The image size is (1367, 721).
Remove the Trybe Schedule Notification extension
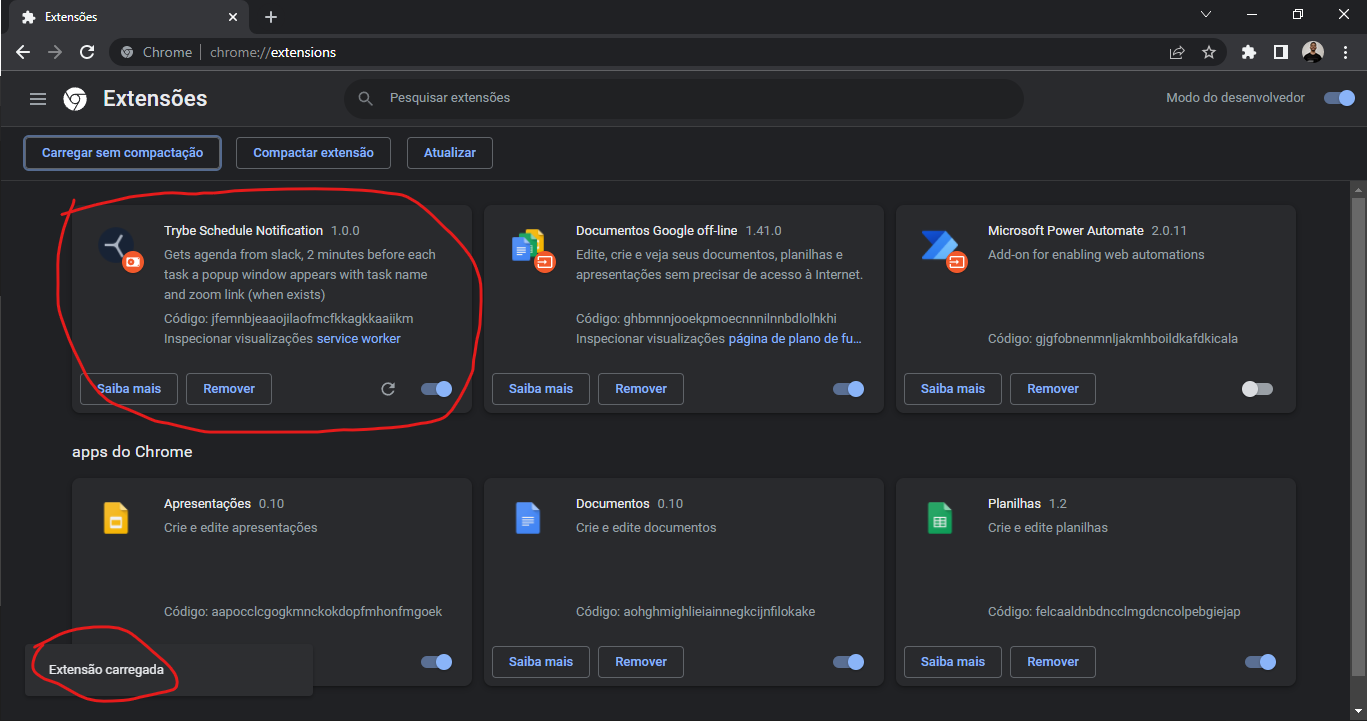pyautogui.click(x=229, y=389)
